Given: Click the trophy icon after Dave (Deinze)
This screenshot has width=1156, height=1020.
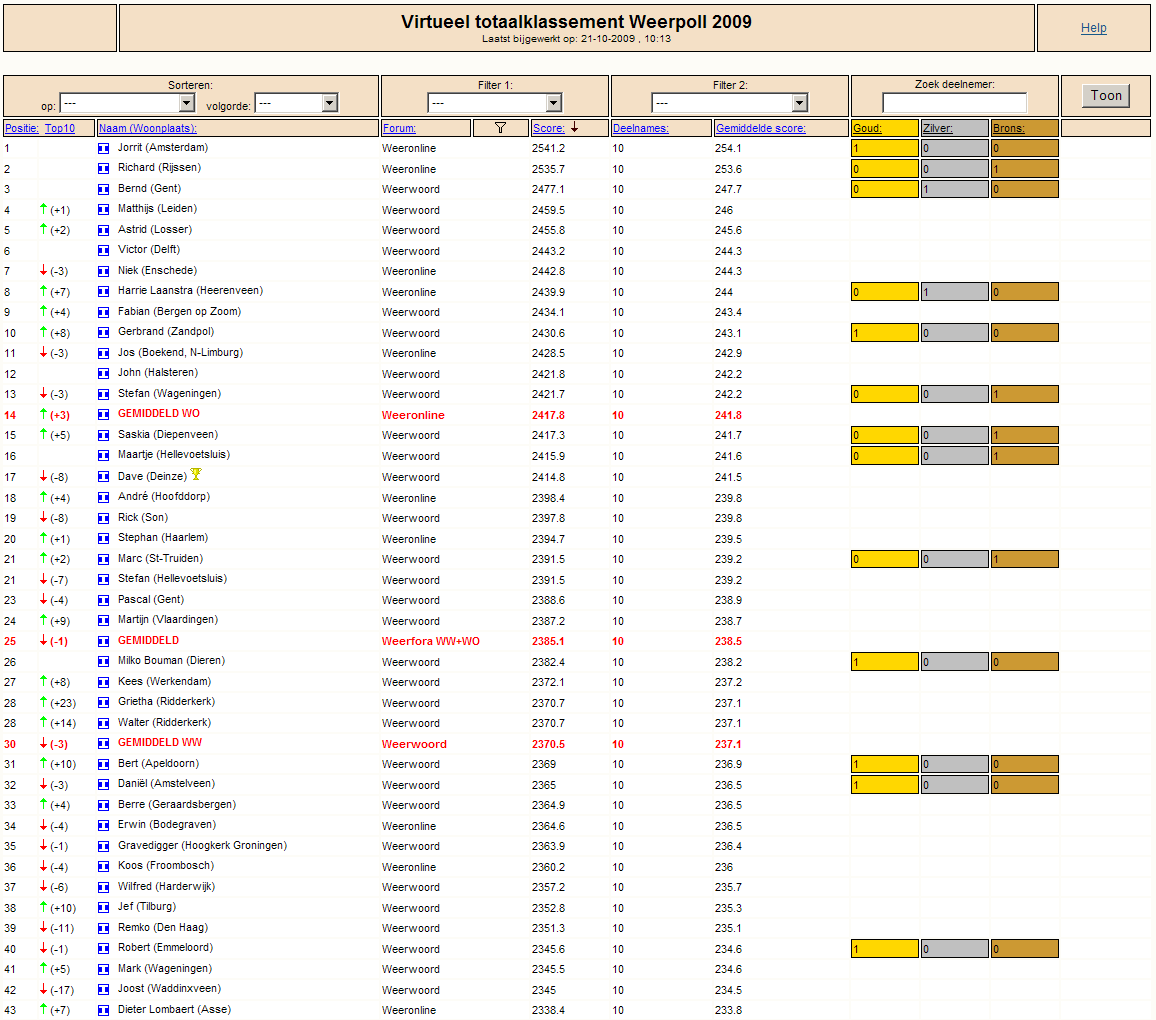Looking at the screenshot, I should pyautogui.click(x=196, y=474).
